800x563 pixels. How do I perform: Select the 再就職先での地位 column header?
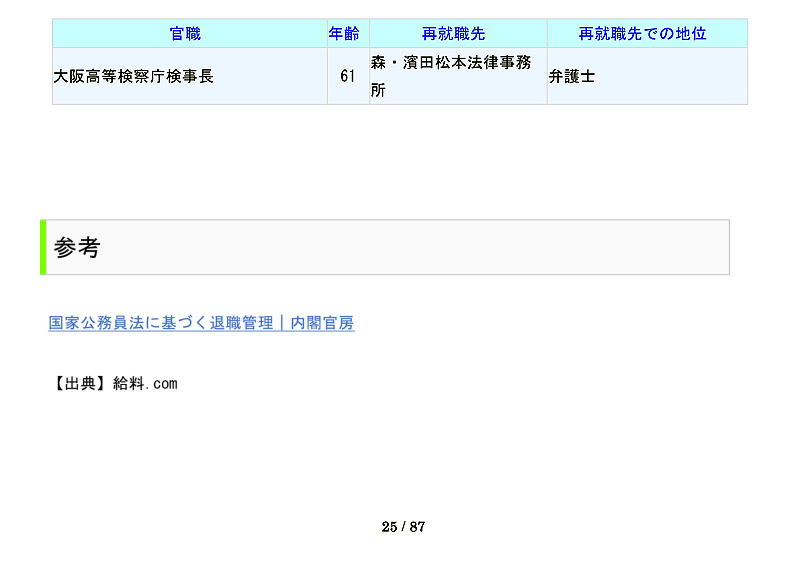pyautogui.click(x=642, y=33)
